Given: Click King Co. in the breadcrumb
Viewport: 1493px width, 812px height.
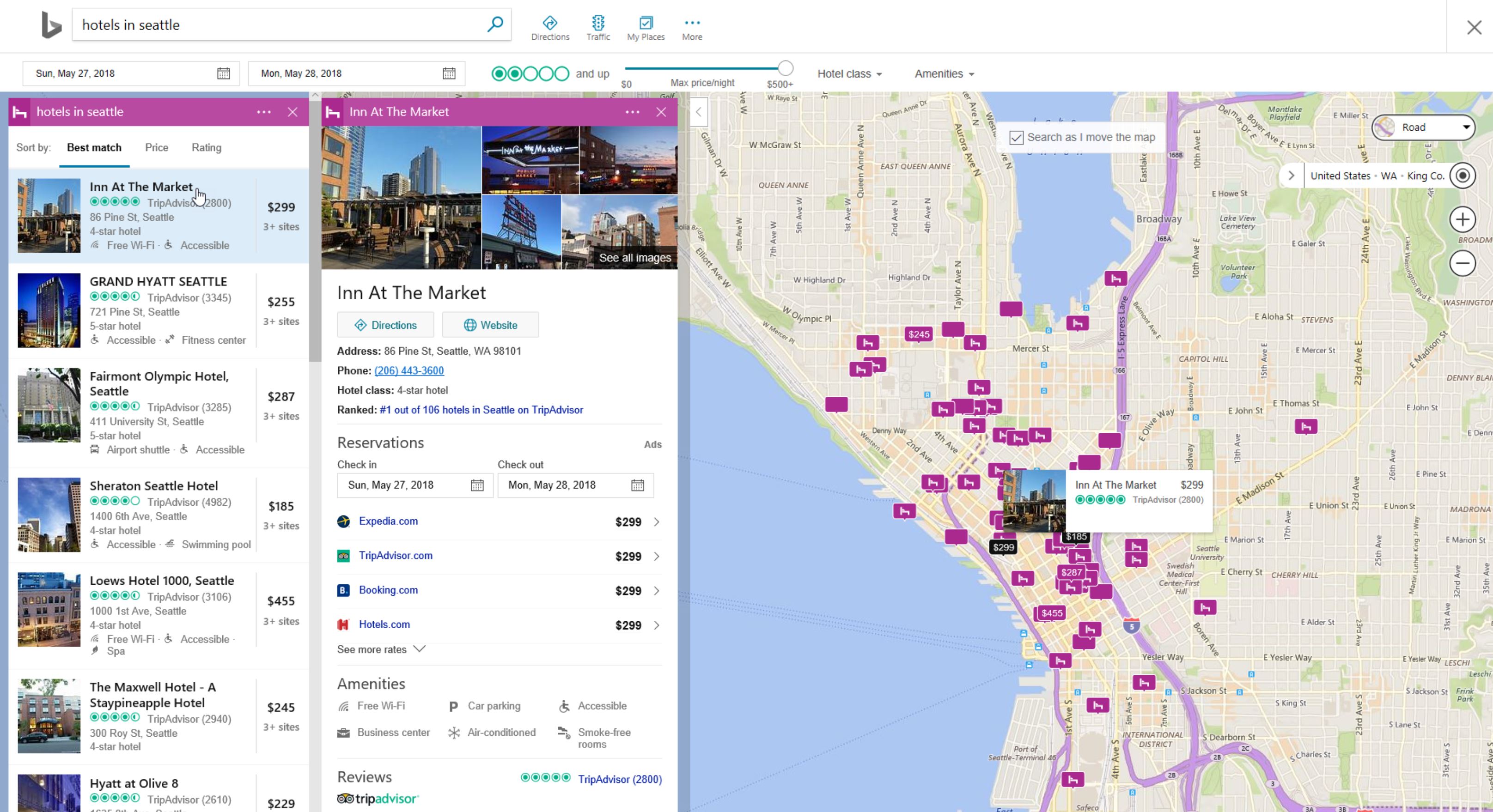Looking at the screenshot, I should point(1425,176).
